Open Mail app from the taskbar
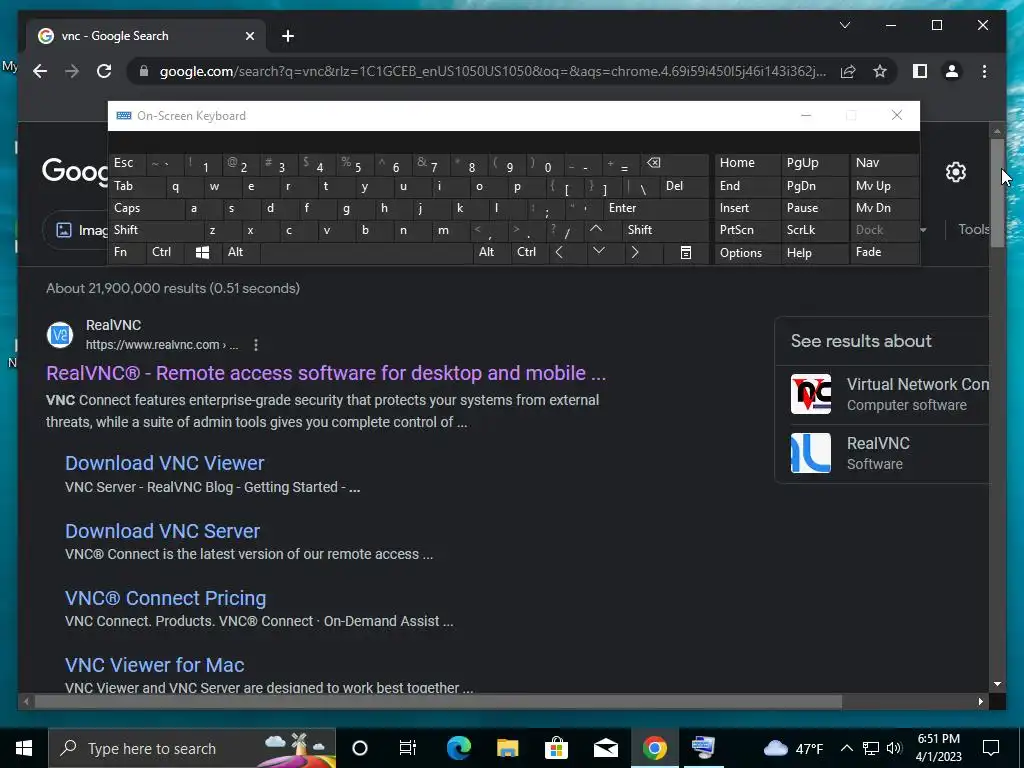This screenshot has height=768, width=1024. pyautogui.click(x=605, y=748)
